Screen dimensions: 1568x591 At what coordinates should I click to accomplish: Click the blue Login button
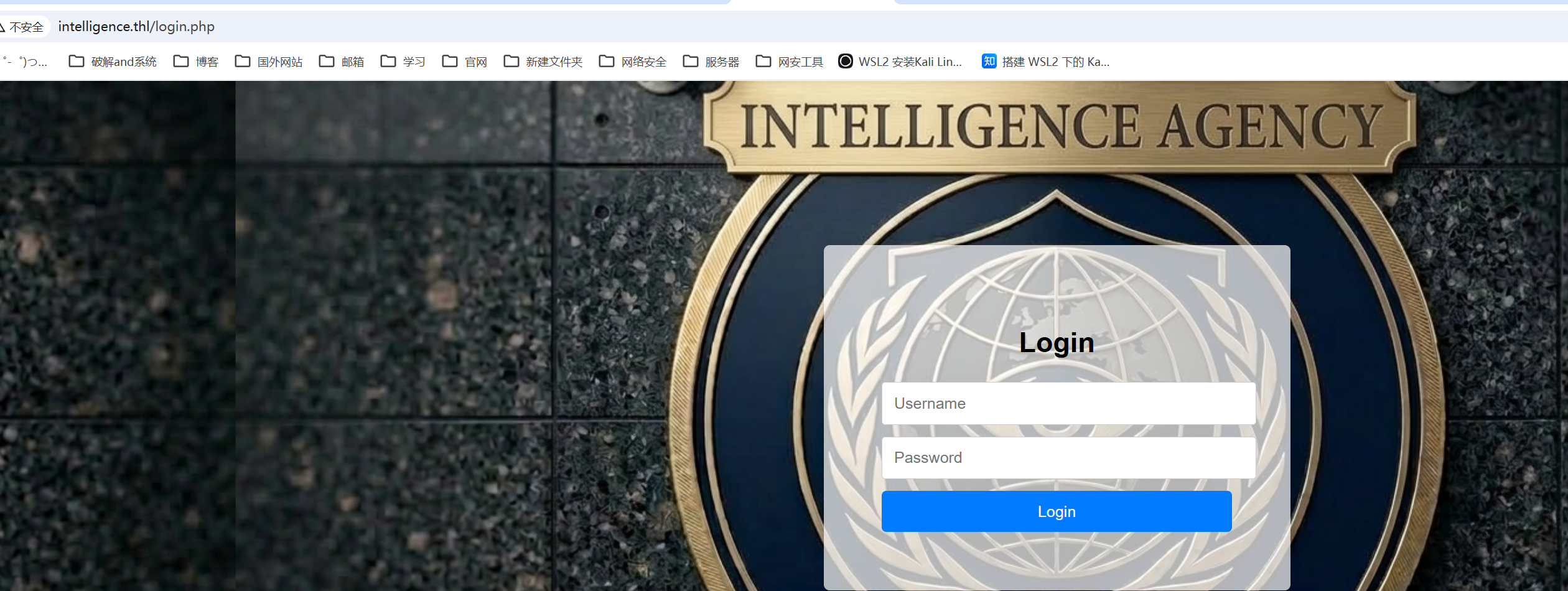pos(1057,511)
